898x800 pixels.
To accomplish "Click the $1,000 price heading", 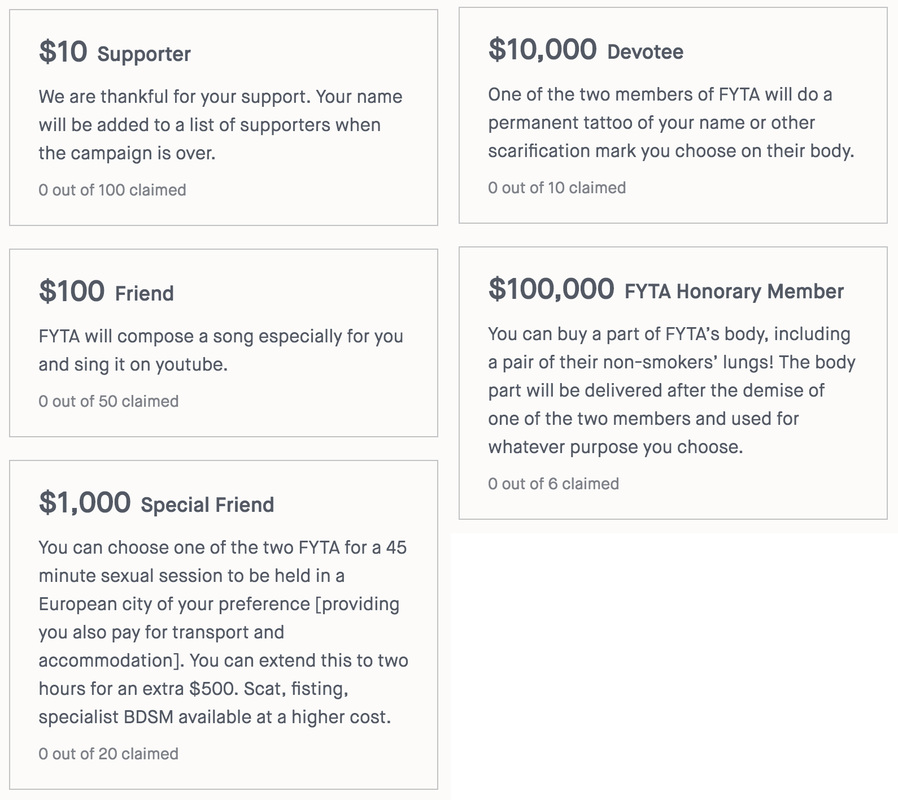I will [85, 502].
